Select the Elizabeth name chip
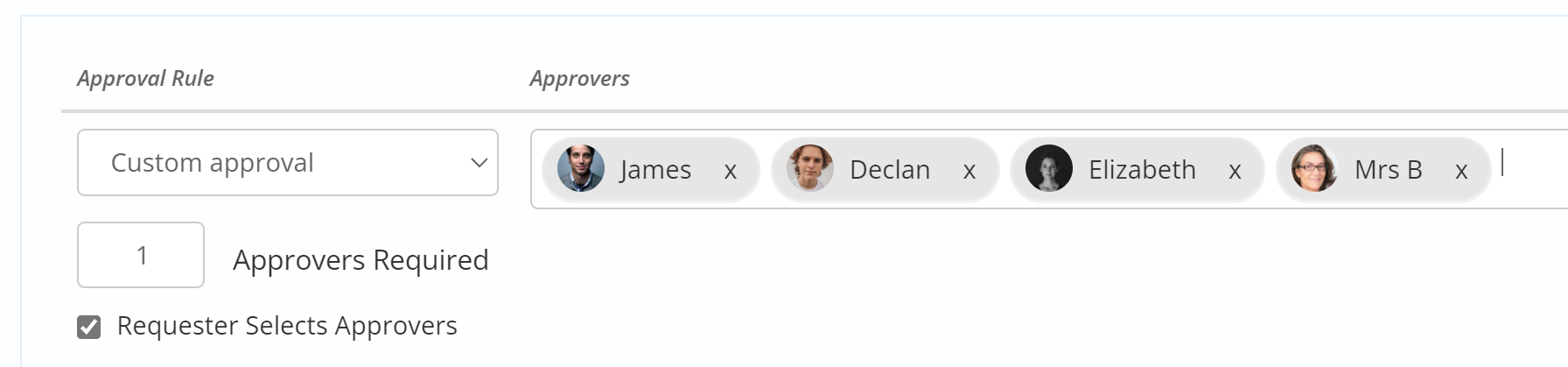This screenshot has width=1568, height=367. [1137, 169]
